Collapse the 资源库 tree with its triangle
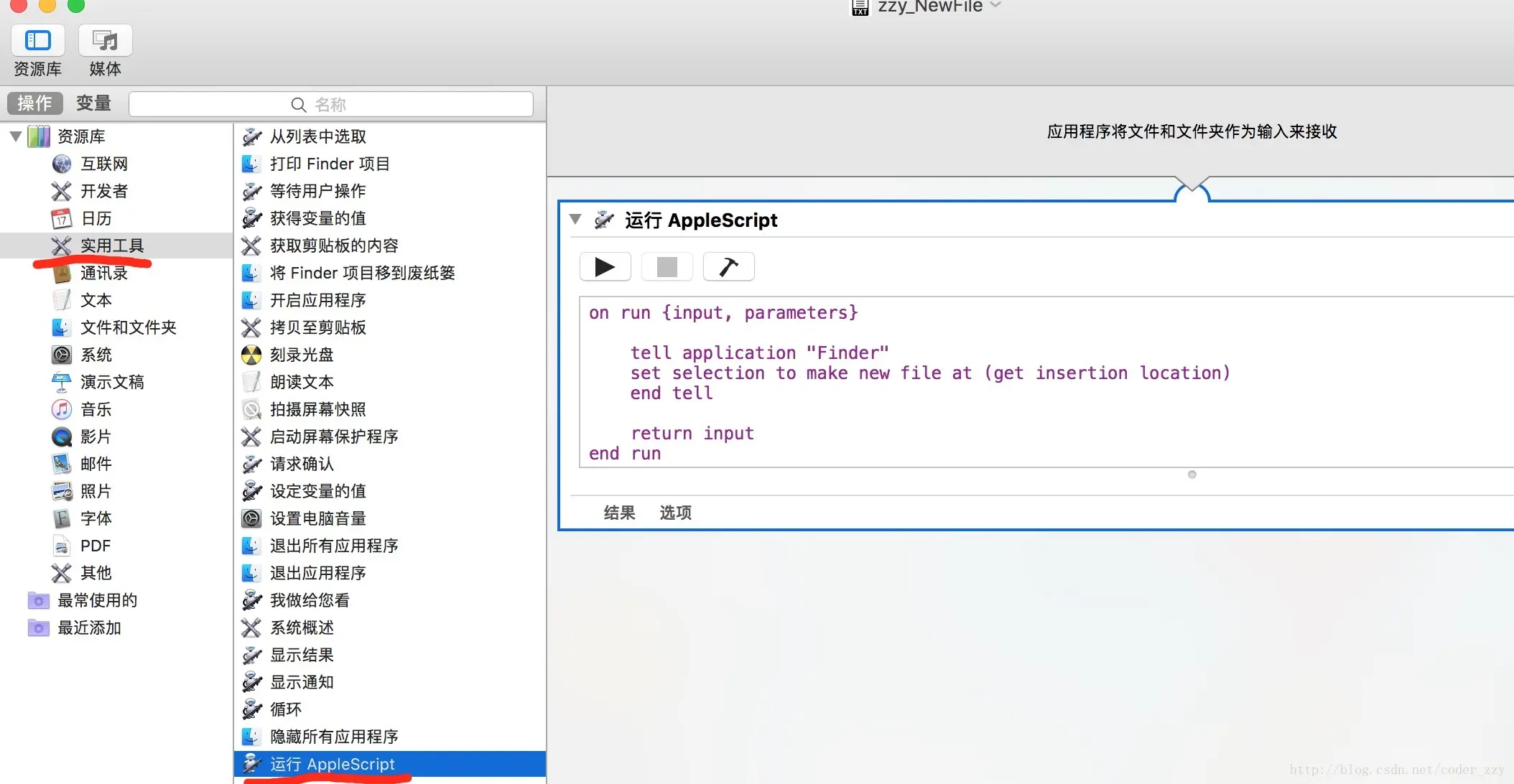1514x784 pixels. coord(14,136)
